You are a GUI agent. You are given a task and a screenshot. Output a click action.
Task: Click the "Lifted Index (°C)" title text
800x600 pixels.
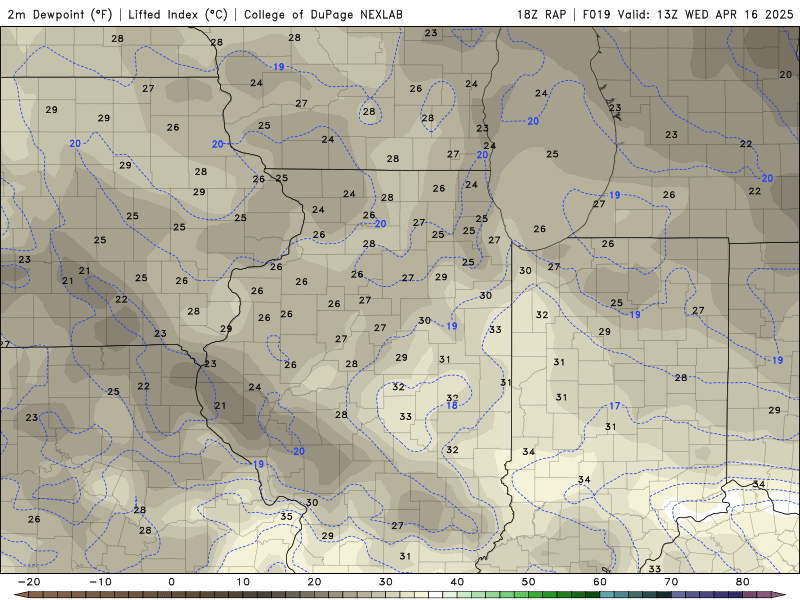(x=178, y=14)
